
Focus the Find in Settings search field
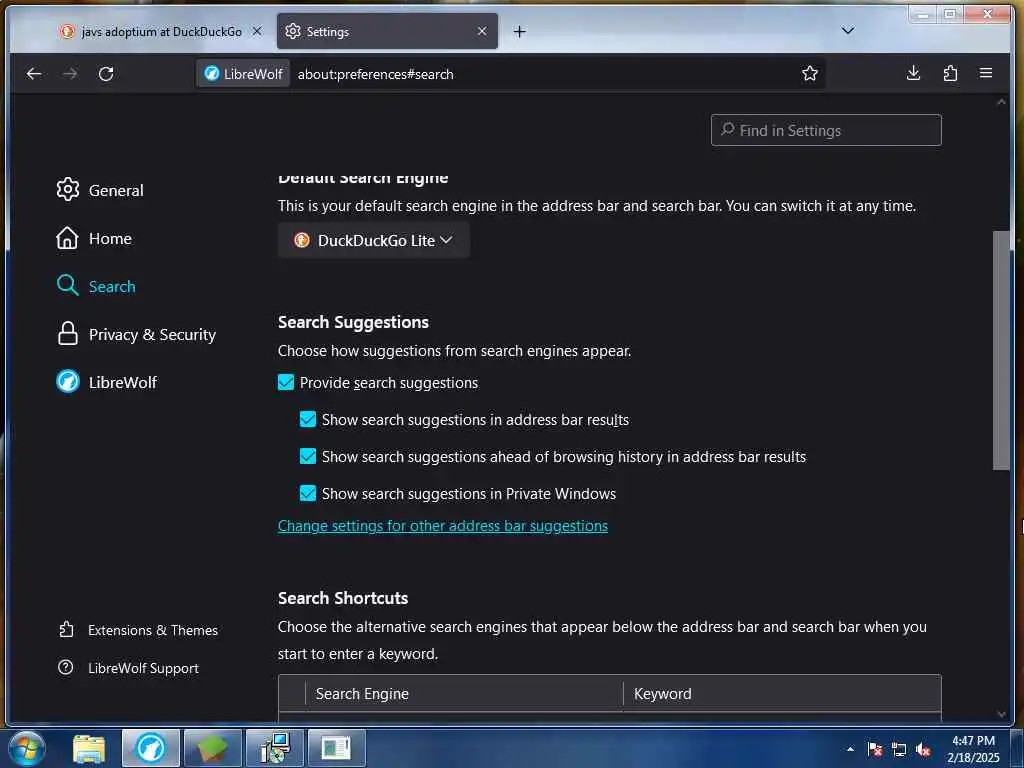click(x=826, y=130)
